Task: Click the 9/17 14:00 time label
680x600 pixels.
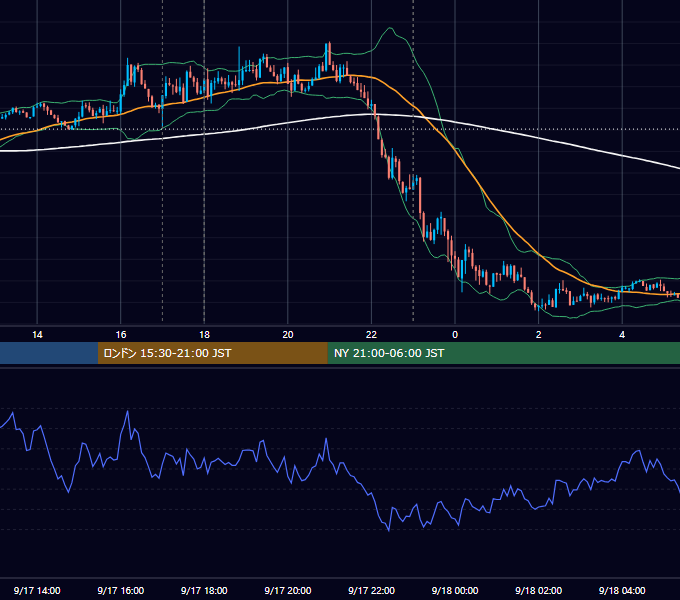Action: click(x=37, y=590)
